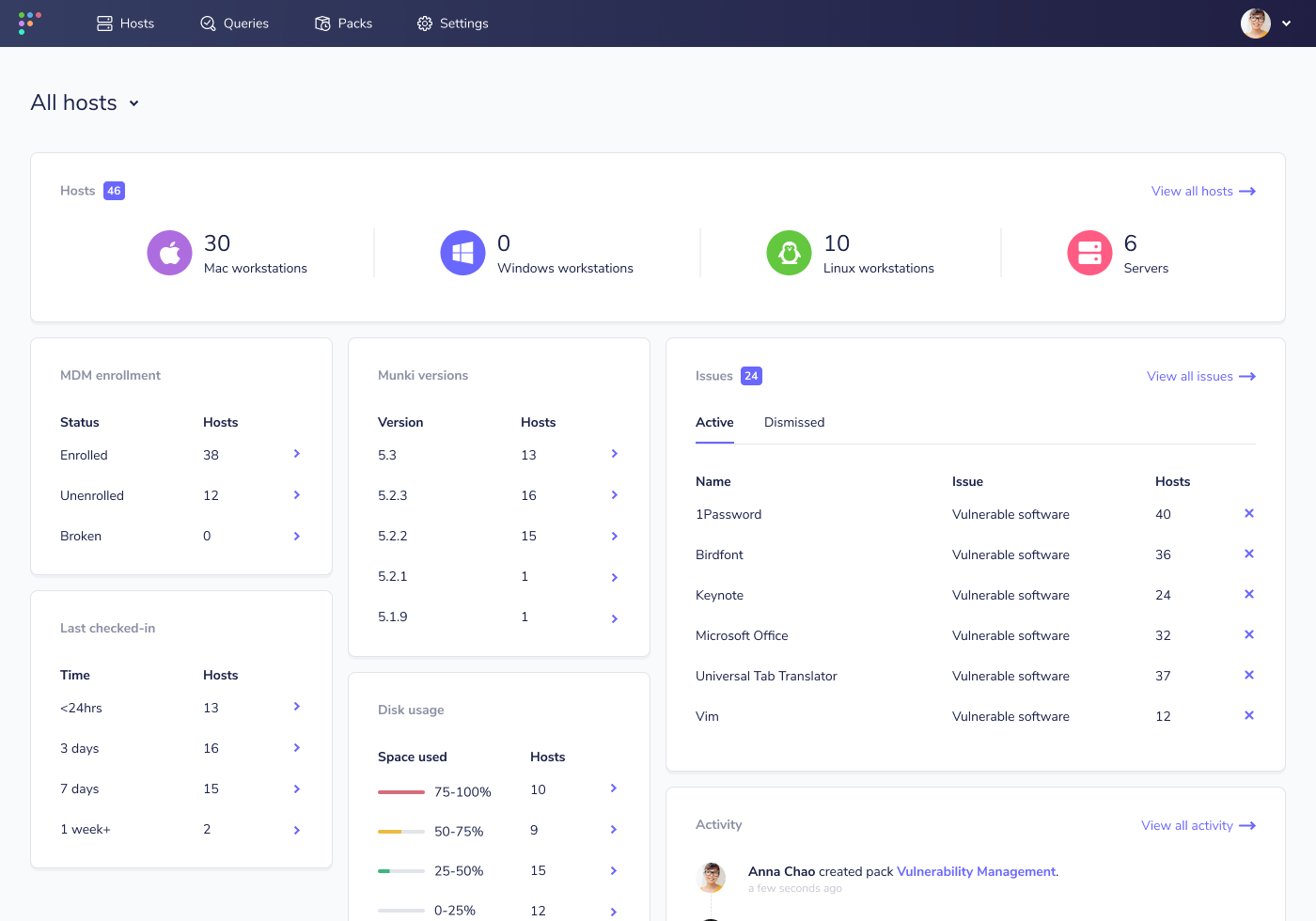The width and height of the screenshot is (1316, 921).
Task: Click the Linux penguin icon
Action: coord(789,252)
